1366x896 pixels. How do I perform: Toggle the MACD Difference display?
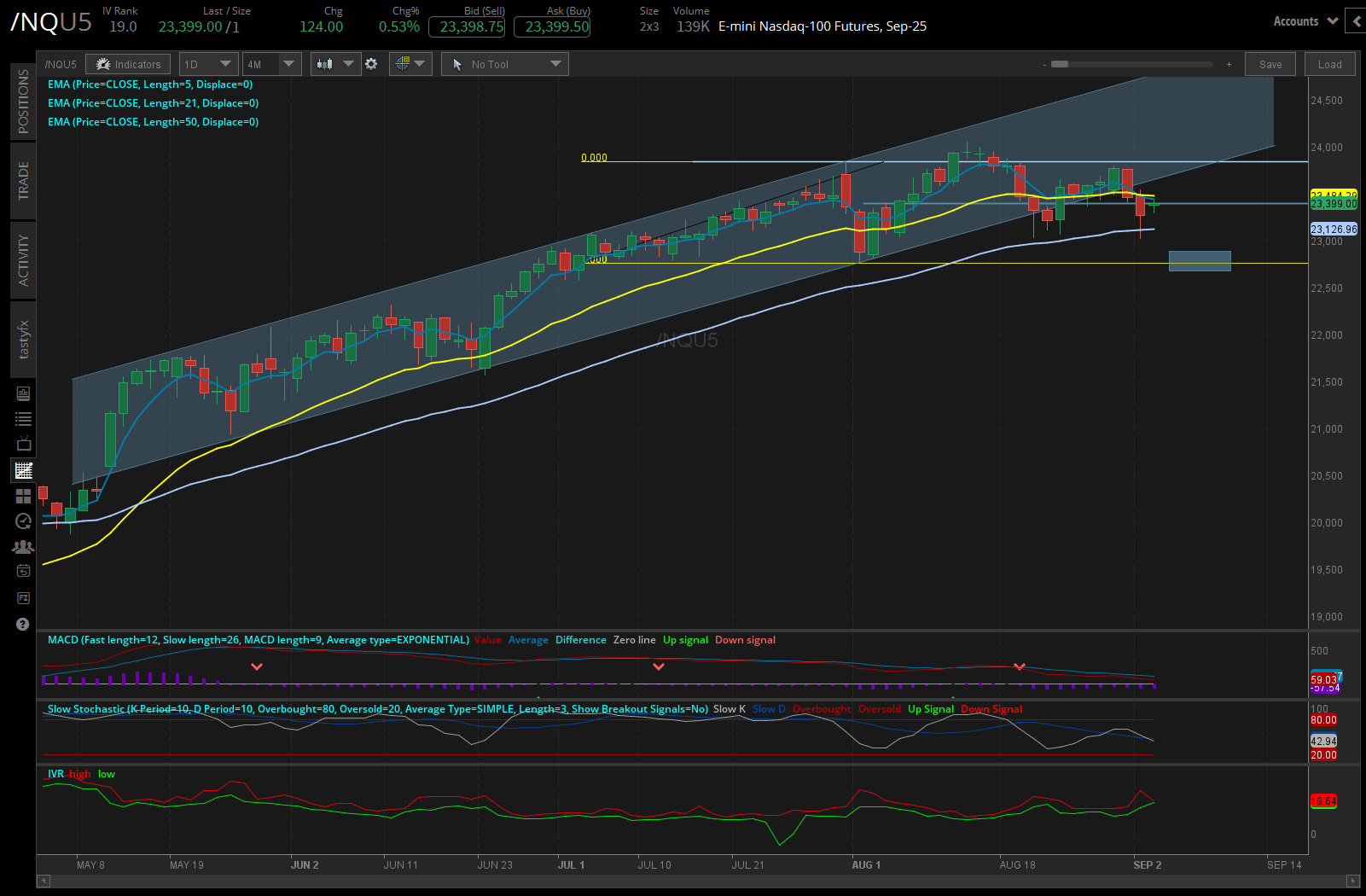point(580,639)
